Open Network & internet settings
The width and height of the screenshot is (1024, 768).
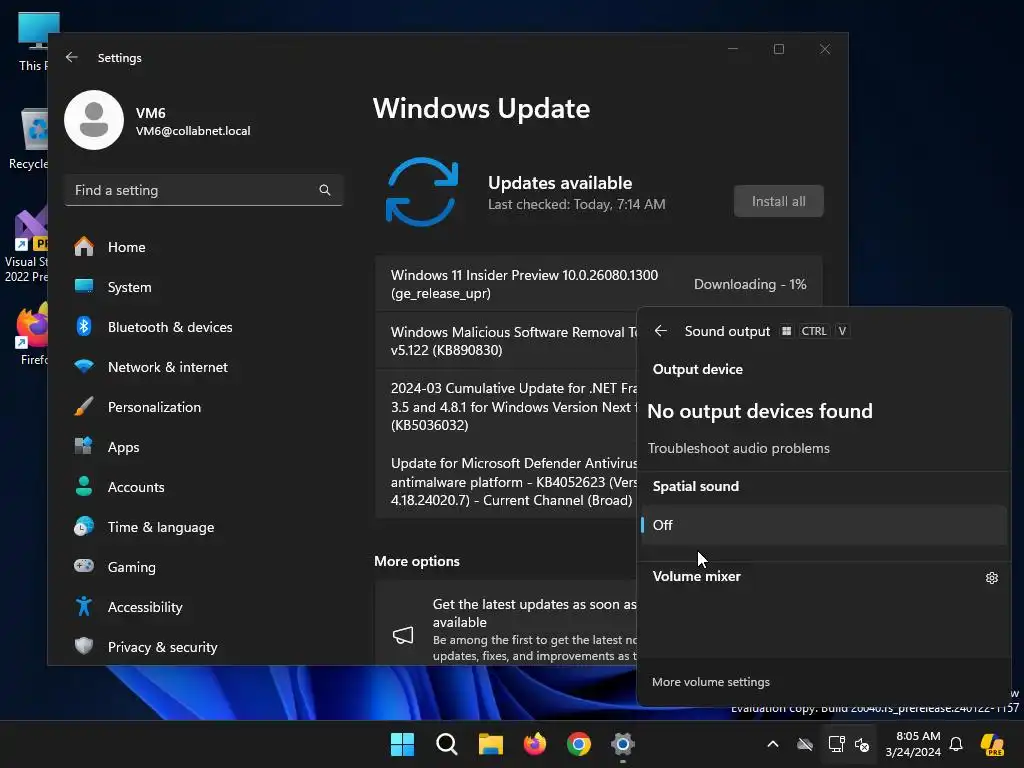point(204,367)
